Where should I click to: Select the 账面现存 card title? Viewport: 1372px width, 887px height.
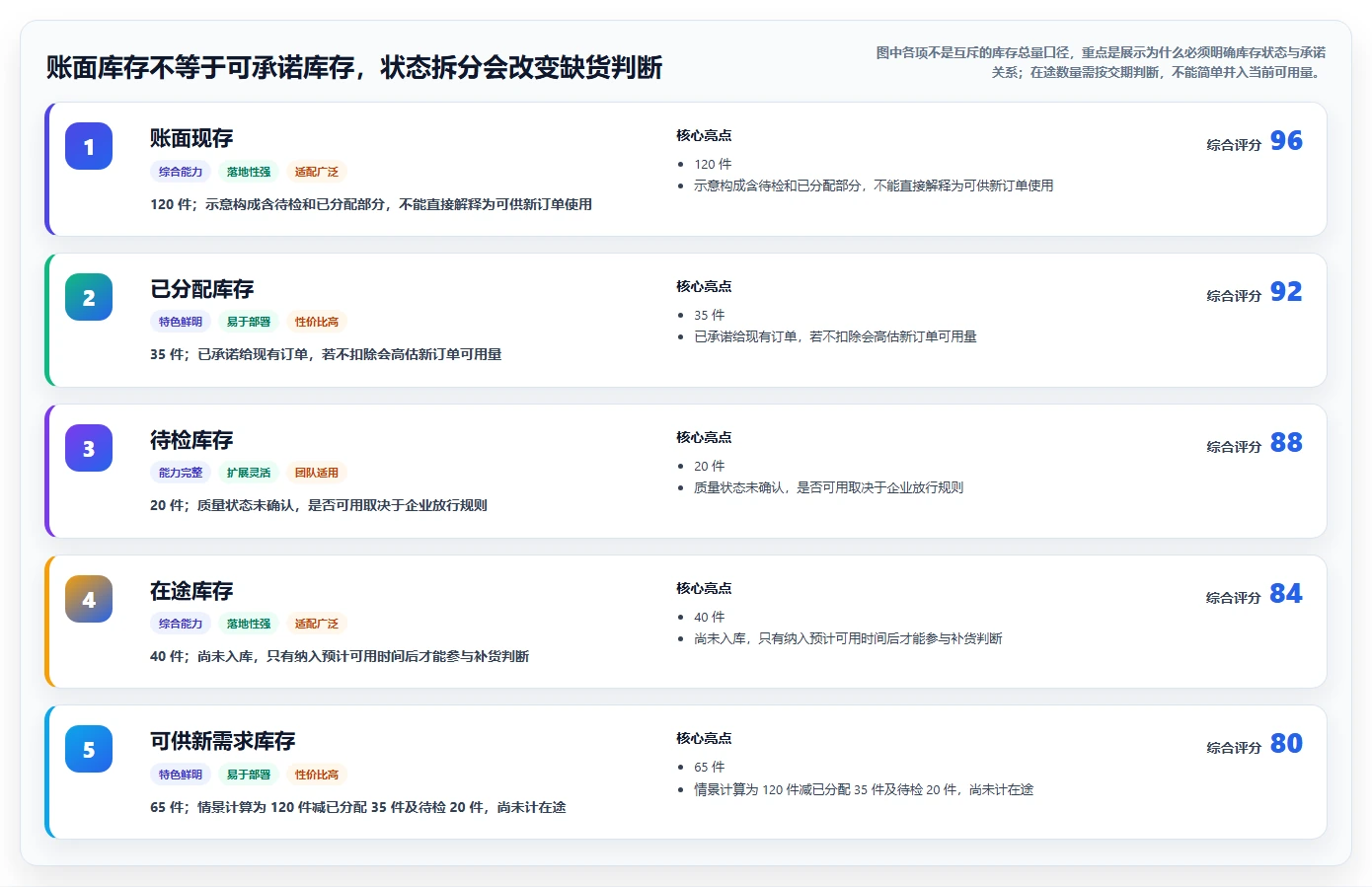[191, 138]
